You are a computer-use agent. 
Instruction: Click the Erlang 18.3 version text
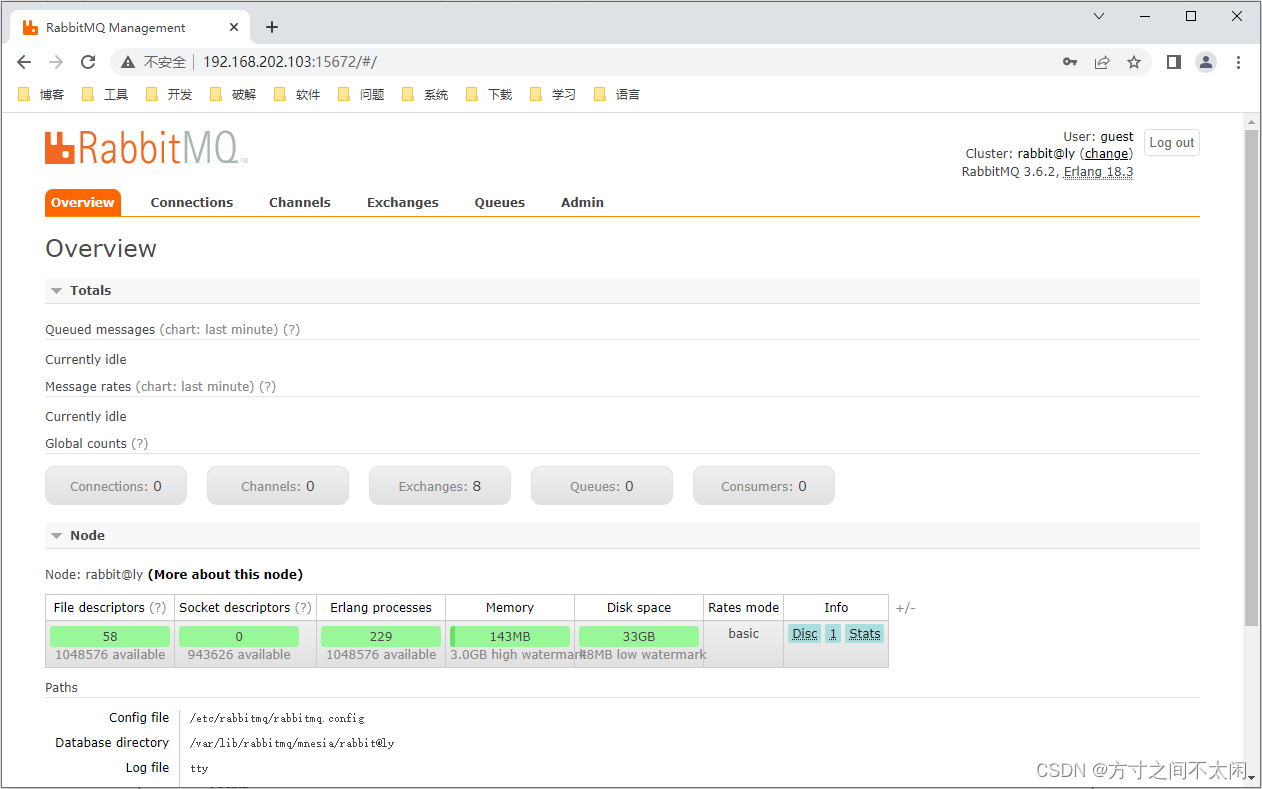tap(1098, 172)
